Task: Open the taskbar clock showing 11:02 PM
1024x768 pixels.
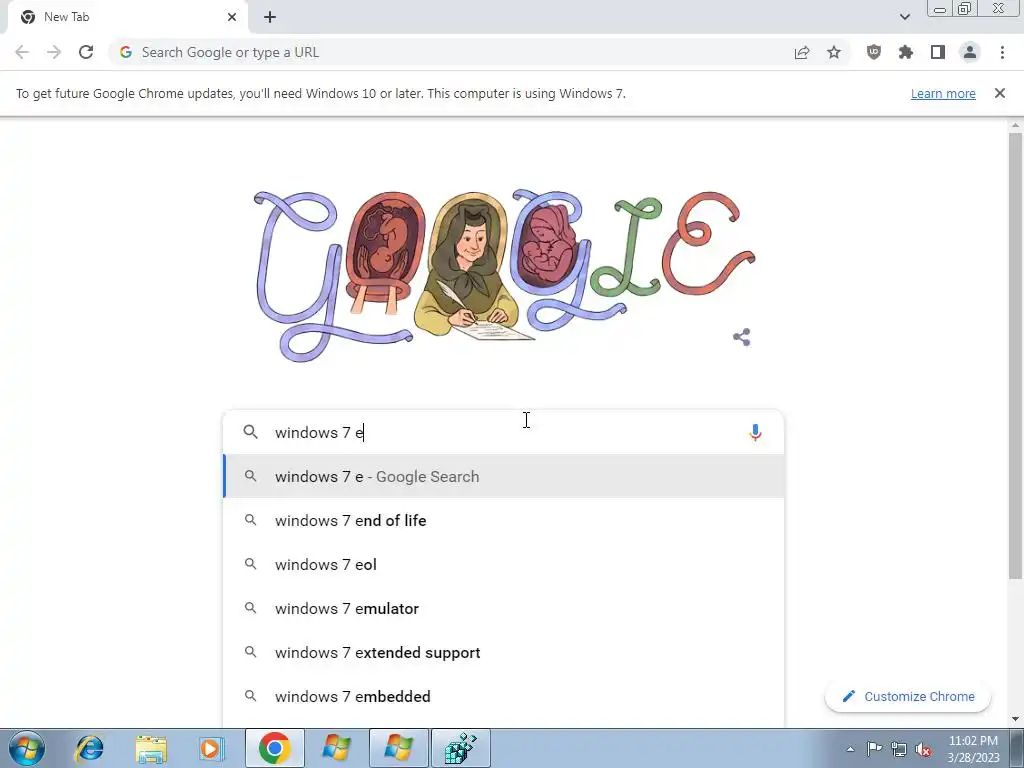Action: [x=973, y=749]
